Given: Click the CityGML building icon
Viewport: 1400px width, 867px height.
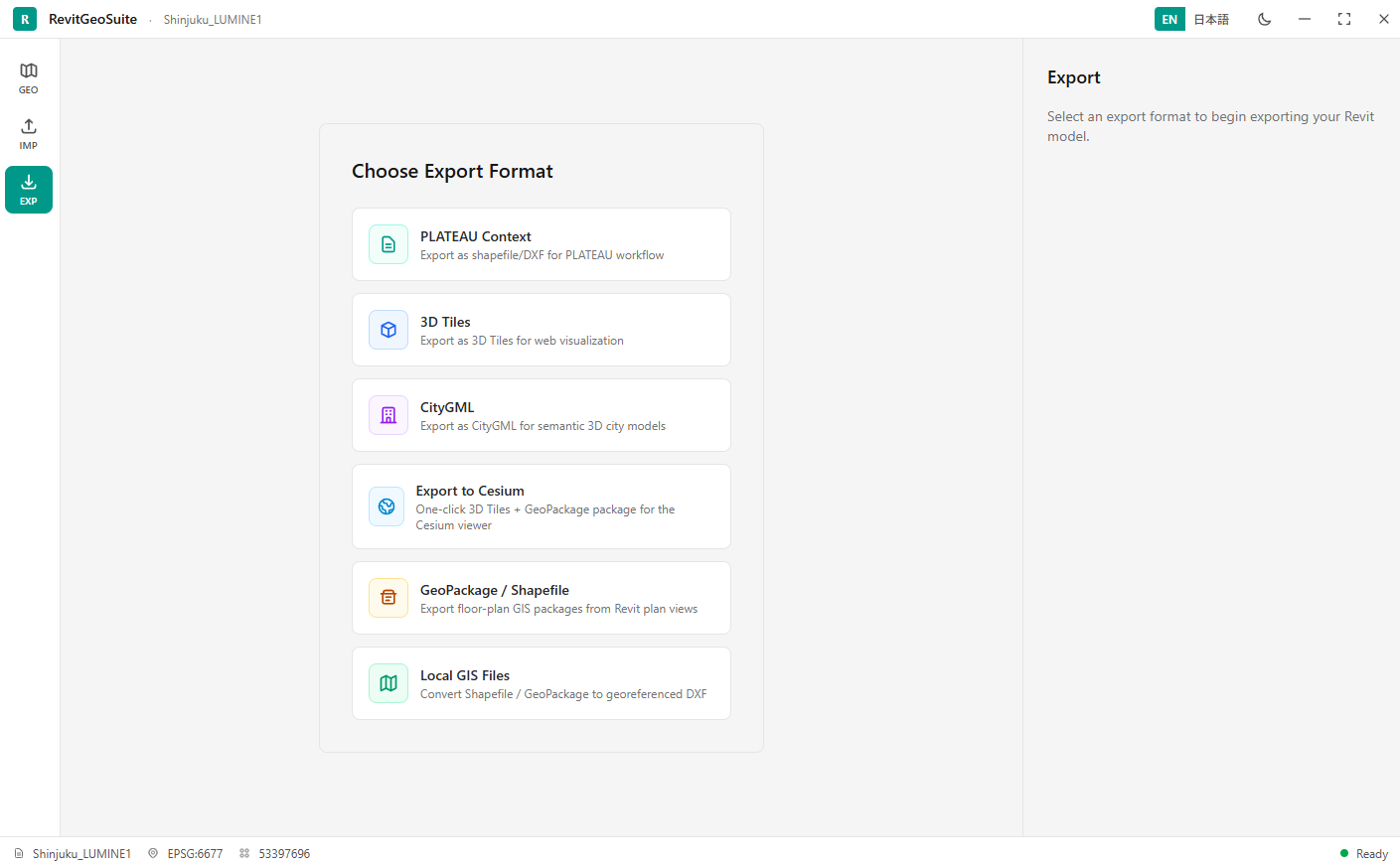Looking at the screenshot, I should (389, 415).
